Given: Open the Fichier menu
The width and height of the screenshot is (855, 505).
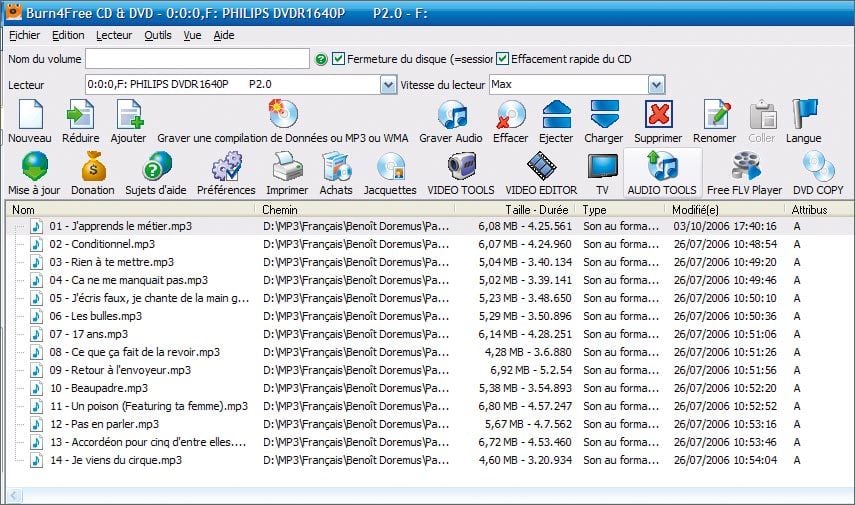Looking at the screenshot, I should click(x=25, y=35).
